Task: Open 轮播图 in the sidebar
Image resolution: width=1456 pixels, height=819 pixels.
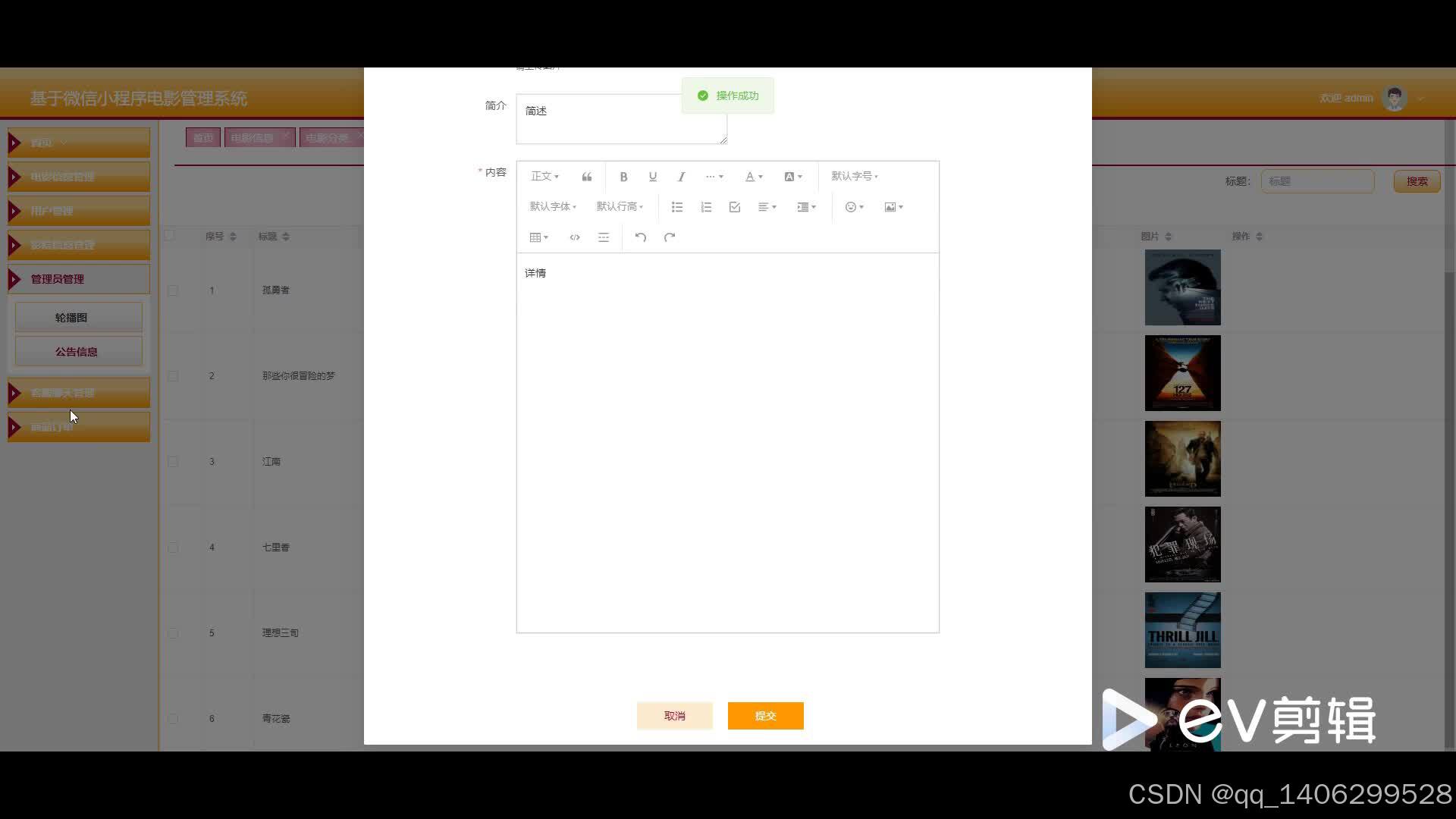Action: (71, 318)
